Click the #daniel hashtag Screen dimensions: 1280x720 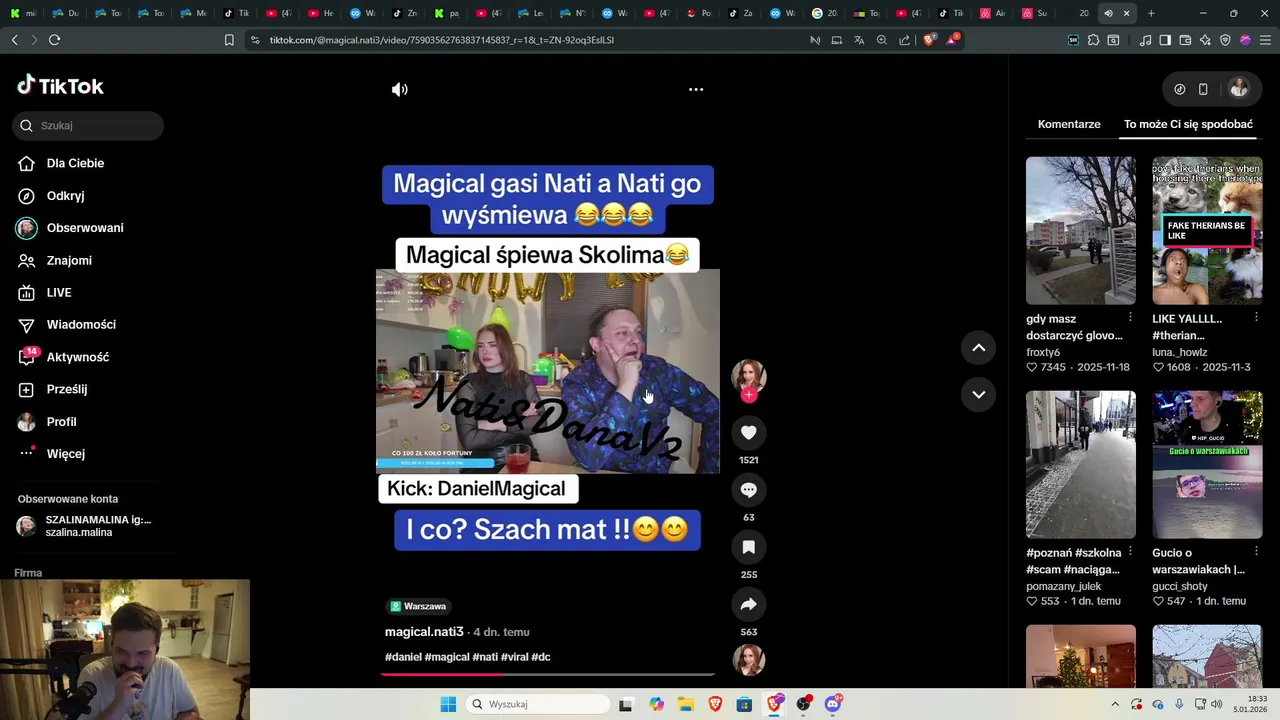pos(403,657)
